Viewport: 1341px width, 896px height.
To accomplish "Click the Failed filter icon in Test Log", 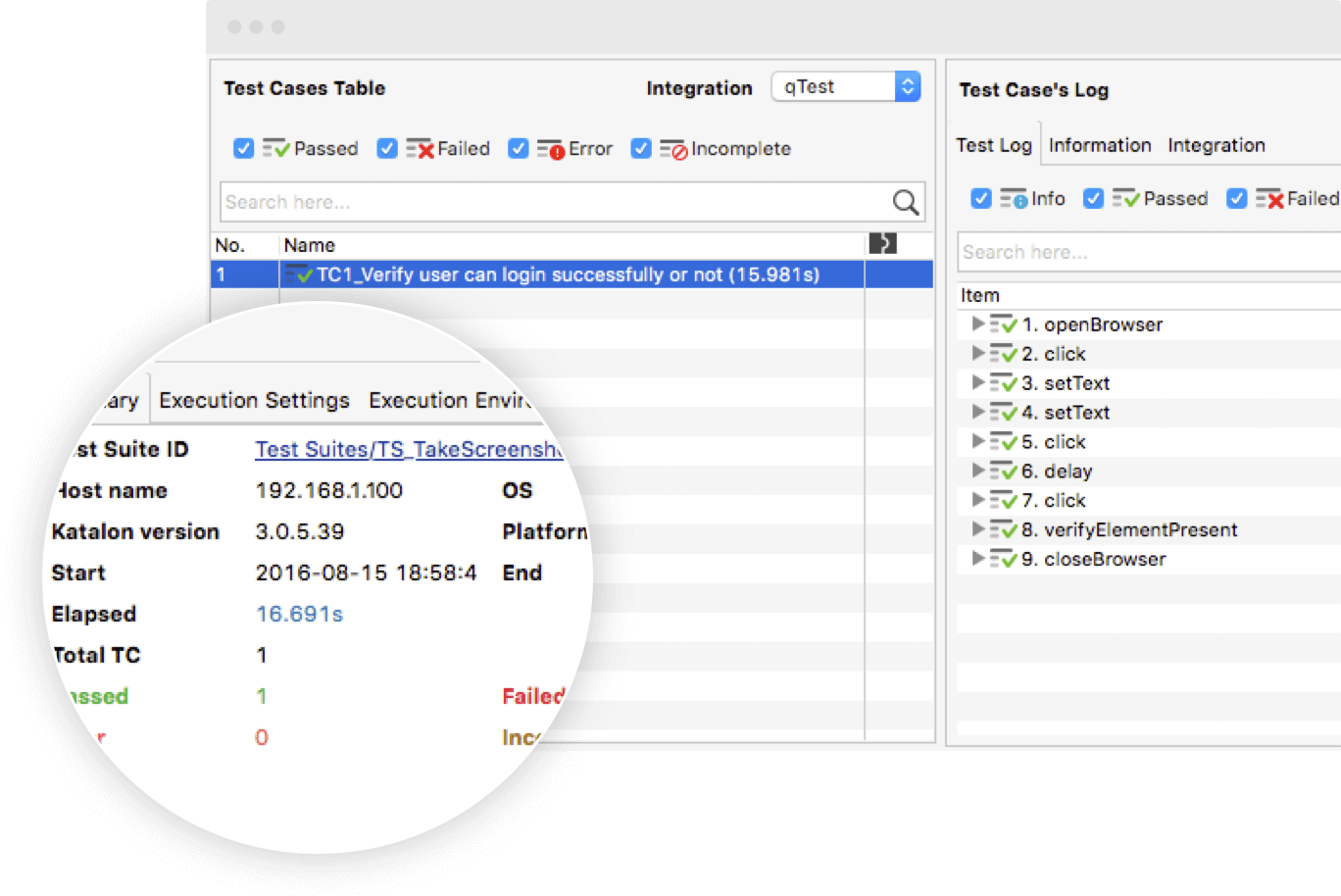I will click(x=1269, y=198).
